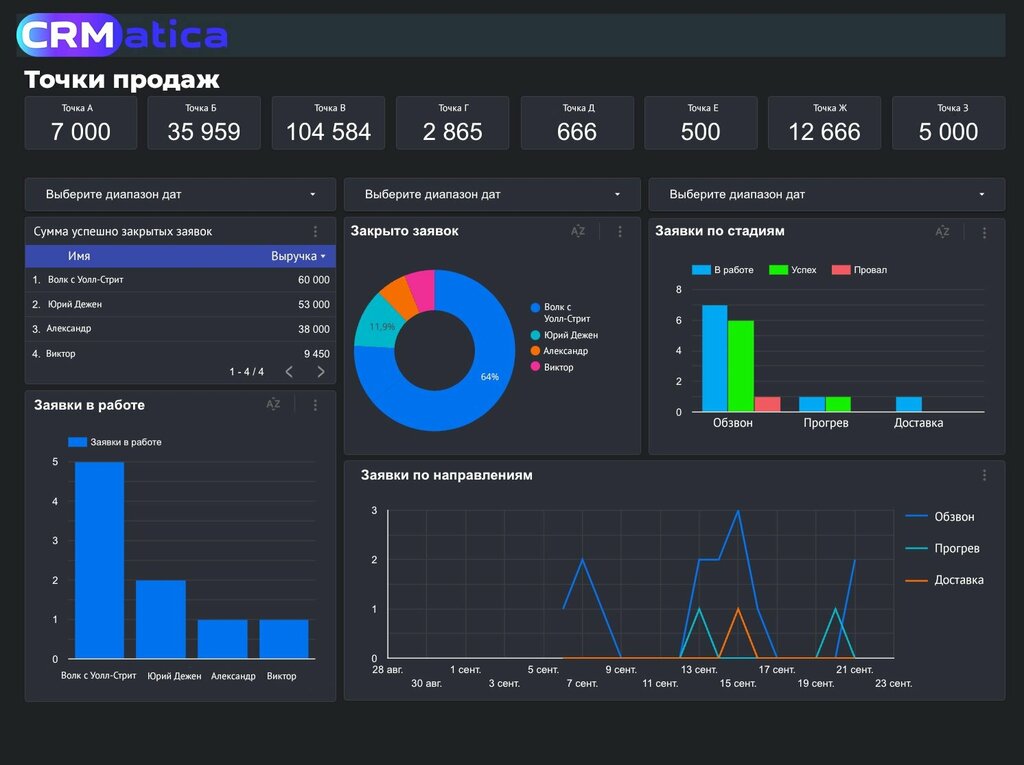Open three-dot menu of Заявки в работе
Viewport: 1024px width, 765px height.
[x=315, y=405]
